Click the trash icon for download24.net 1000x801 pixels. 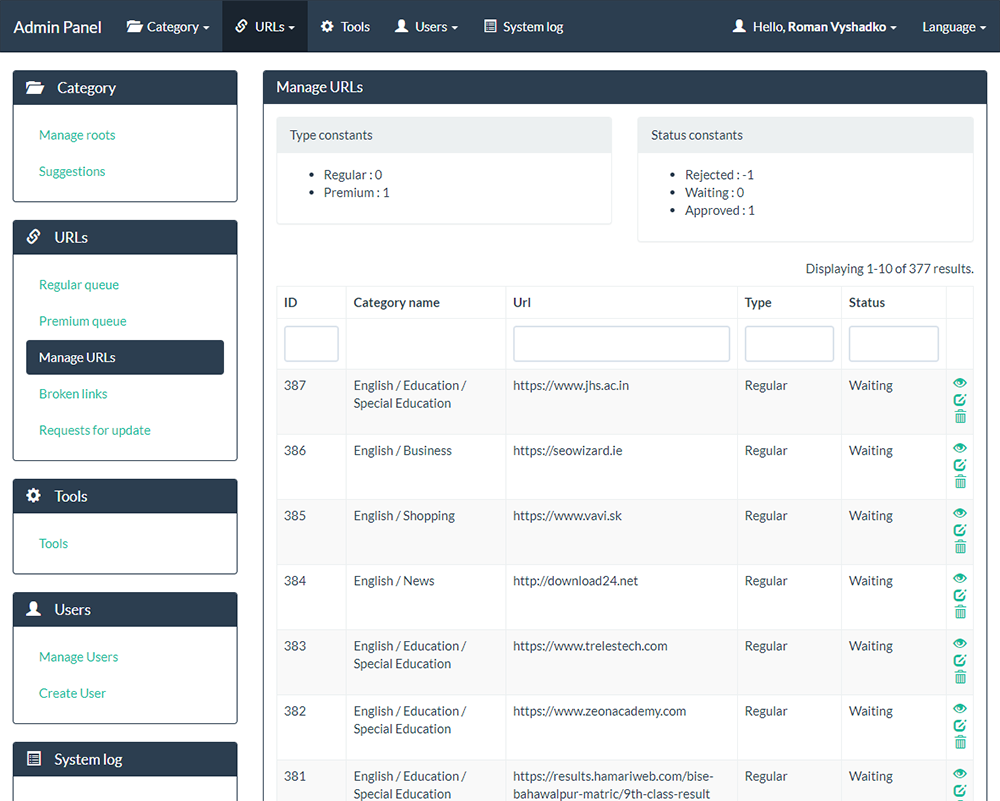960,611
